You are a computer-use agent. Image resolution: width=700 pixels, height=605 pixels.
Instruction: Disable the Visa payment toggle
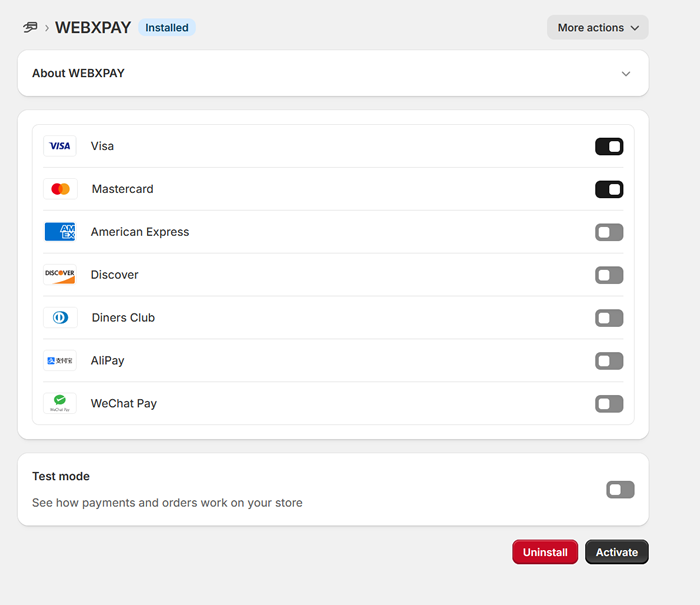tap(609, 147)
